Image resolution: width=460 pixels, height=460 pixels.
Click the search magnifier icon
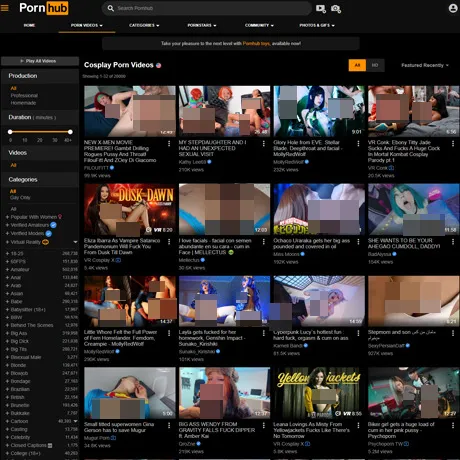coord(111,8)
